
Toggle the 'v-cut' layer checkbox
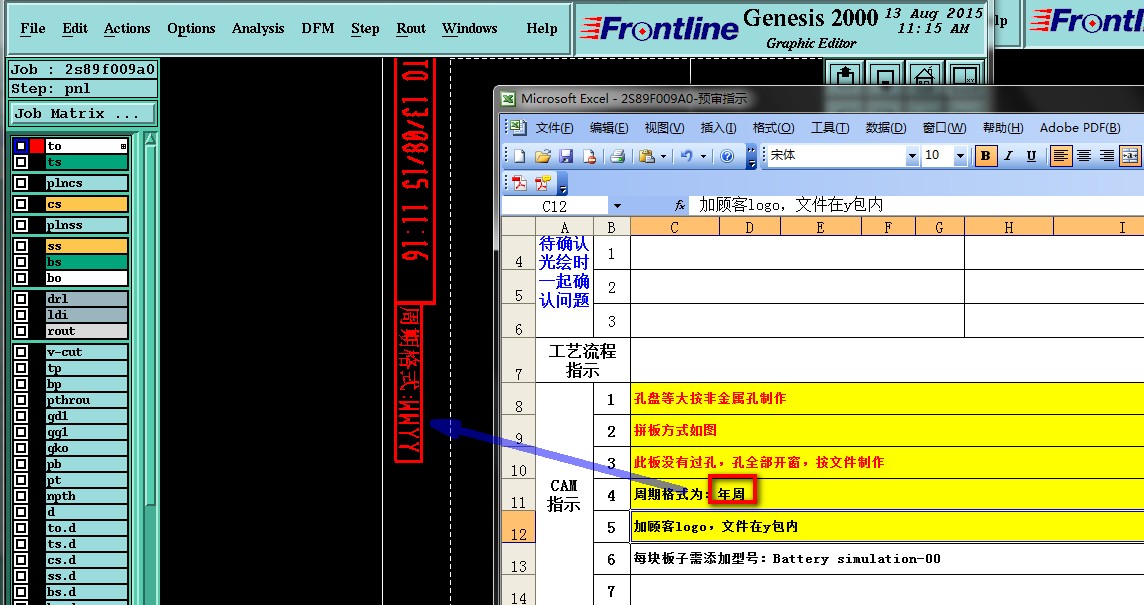click(x=20, y=352)
